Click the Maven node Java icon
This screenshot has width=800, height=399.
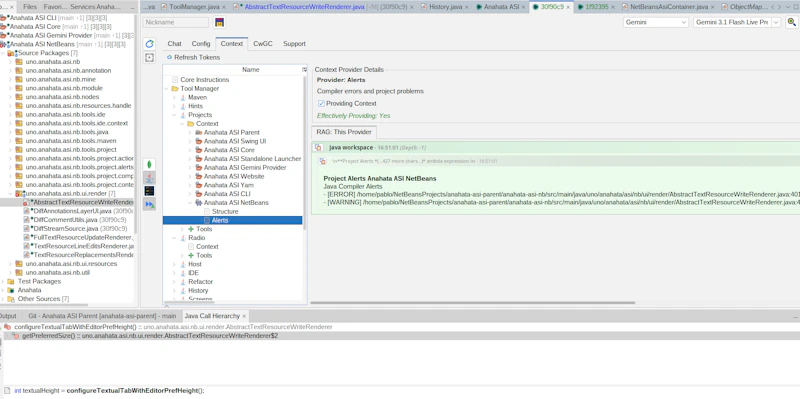point(183,97)
